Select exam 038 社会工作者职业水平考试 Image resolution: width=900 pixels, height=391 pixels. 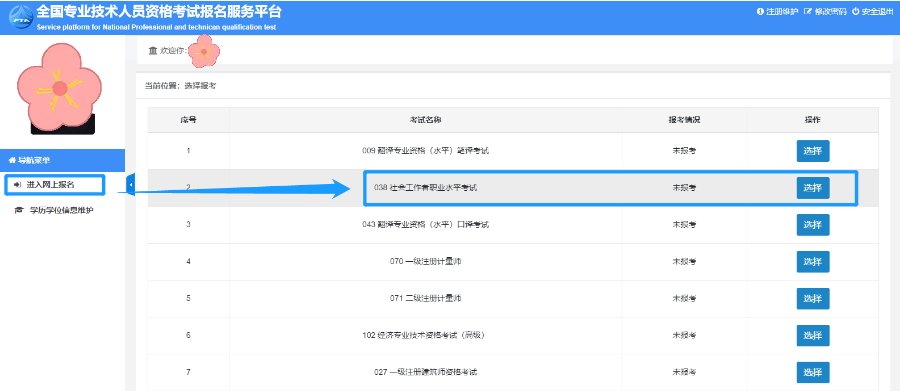[813, 188]
